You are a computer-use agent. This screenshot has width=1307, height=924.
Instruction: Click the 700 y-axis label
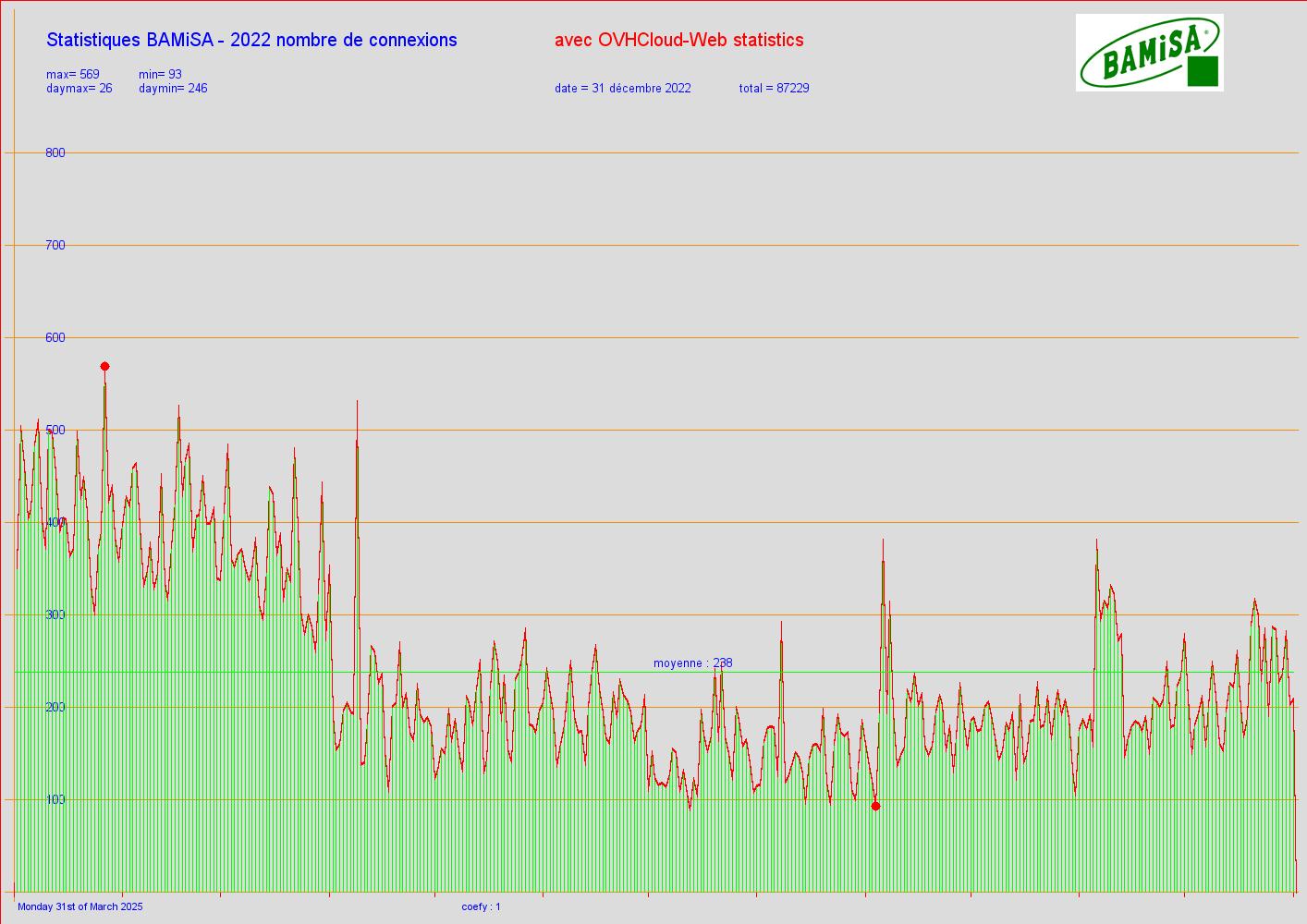(55, 245)
